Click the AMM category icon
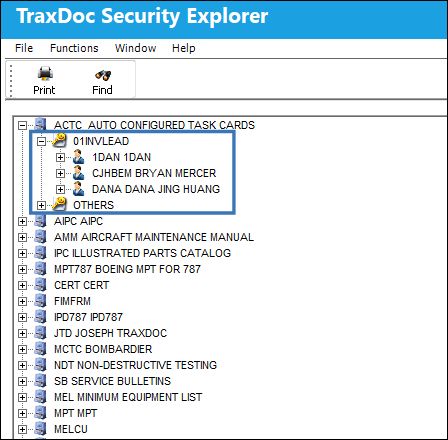448x440 pixels. pyautogui.click(x=40, y=236)
